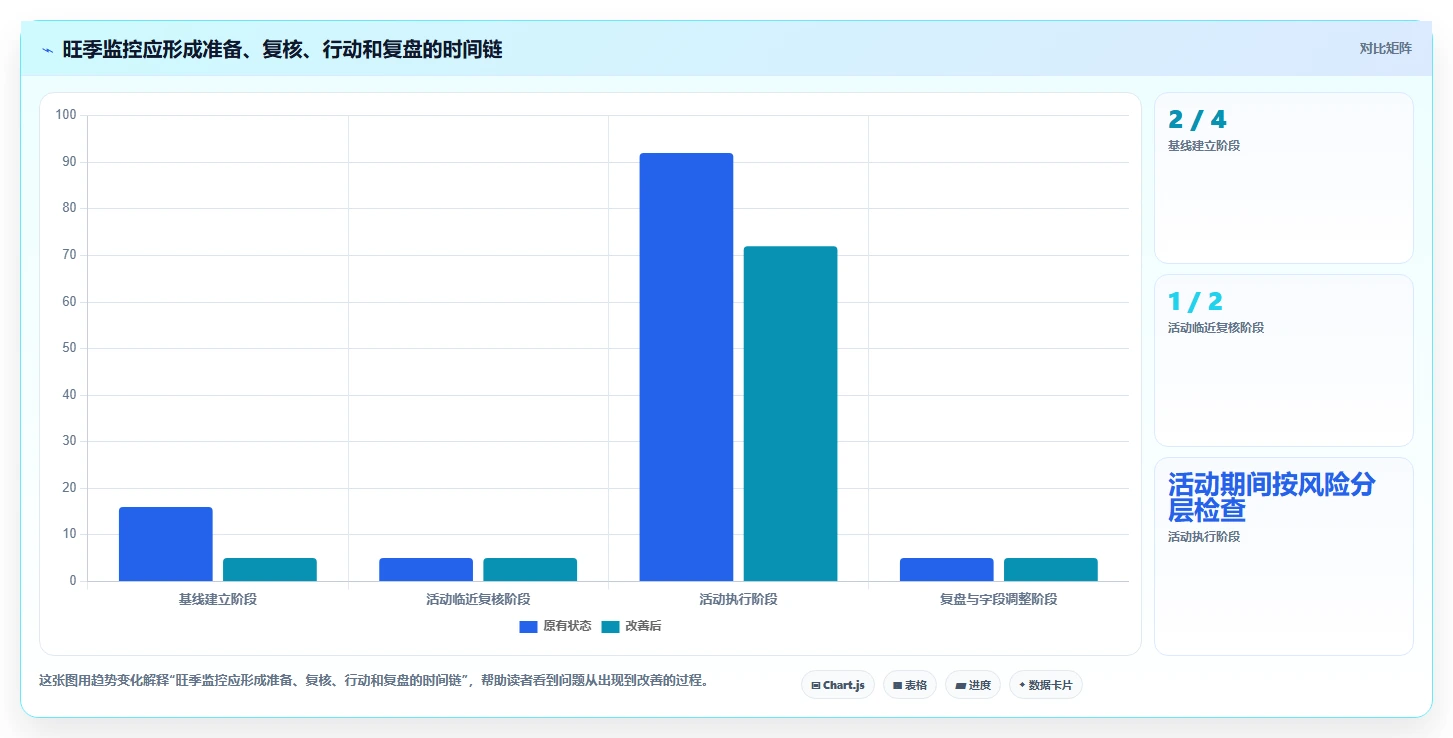Click the 活动期间按风险分层检查 card heading
Viewport: 1453px width, 738px height.
[1272, 497]
